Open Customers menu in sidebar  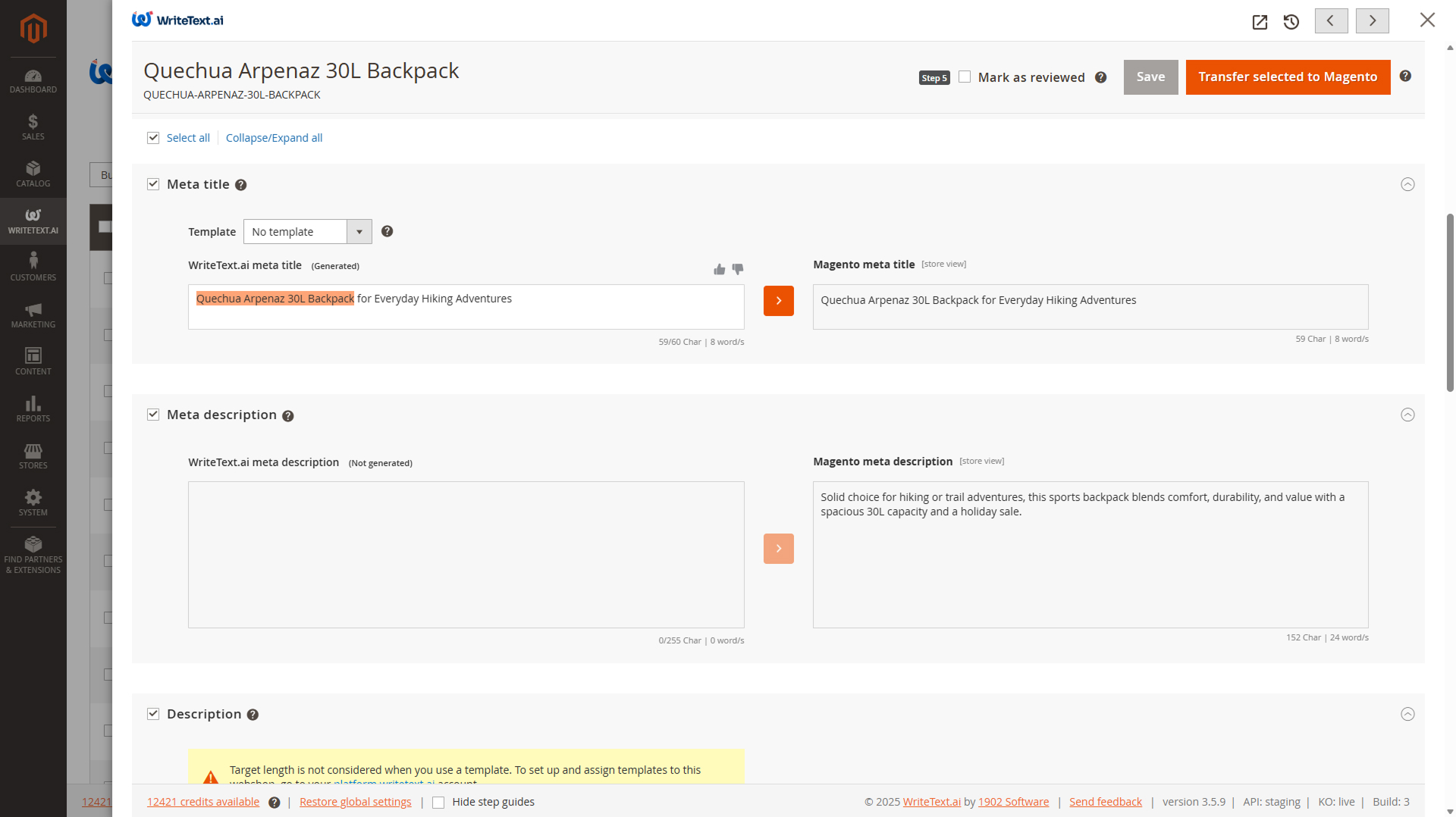[x=33, y=268]
